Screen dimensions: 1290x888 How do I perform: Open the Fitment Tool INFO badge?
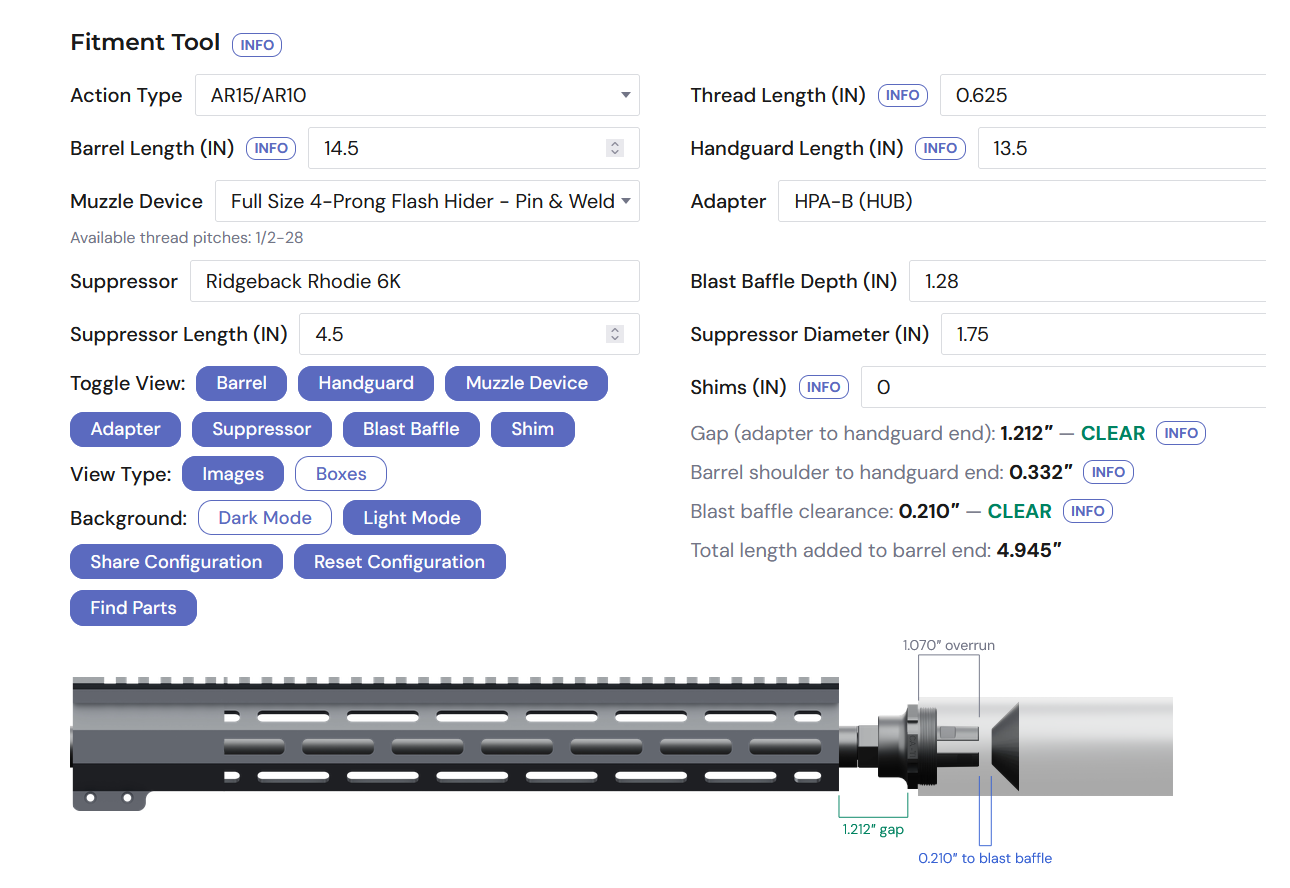pos(257,45)
